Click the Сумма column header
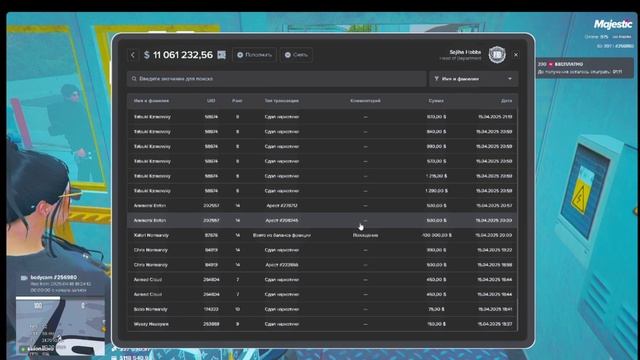 (436, 100)
